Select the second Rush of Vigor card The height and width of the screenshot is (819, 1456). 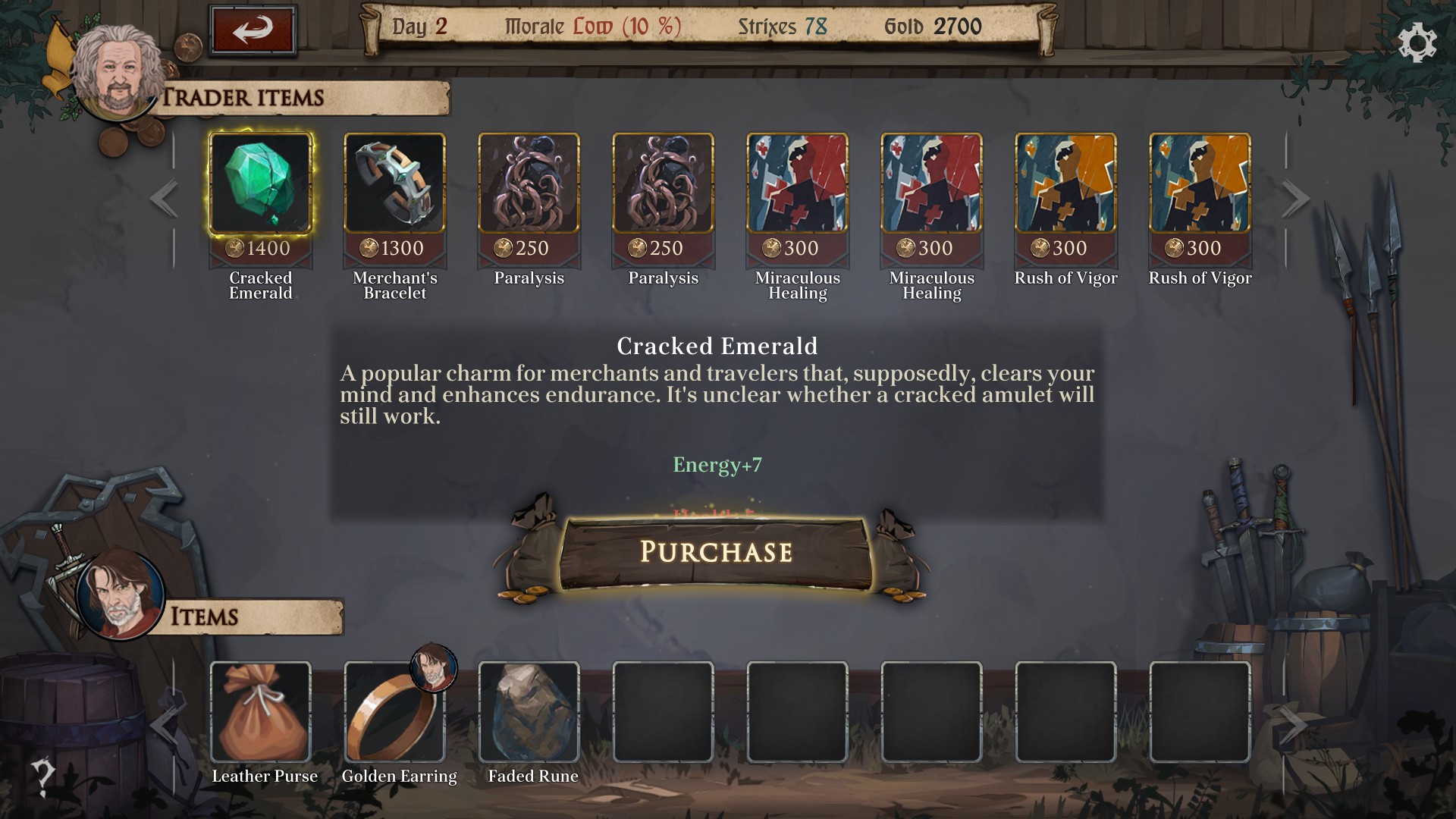pyautogui.click(x=1200, y=184)
